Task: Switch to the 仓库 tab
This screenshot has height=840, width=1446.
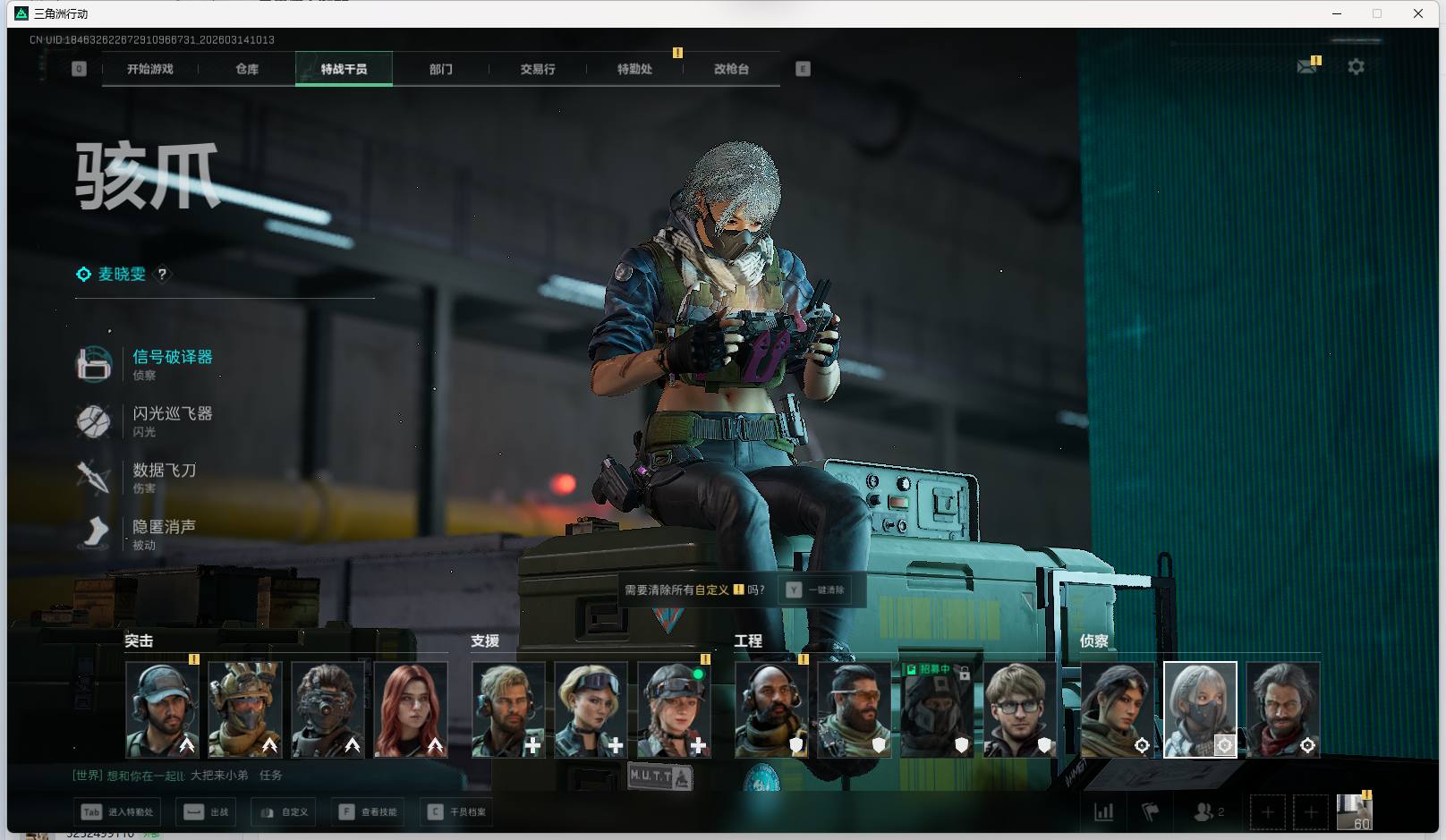Action: pyautogui.click(x=247, y=69)
